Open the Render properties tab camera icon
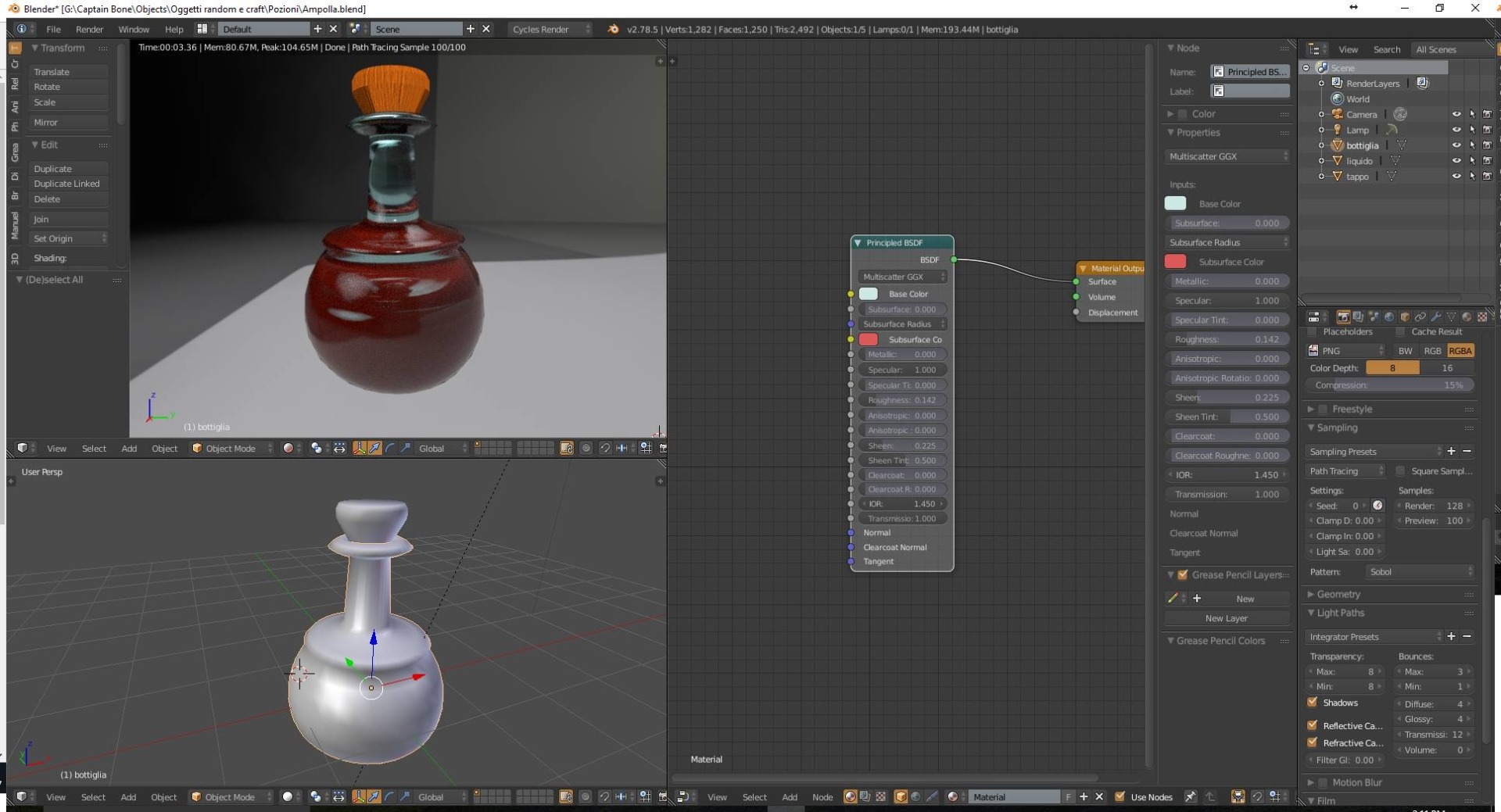 pyautogui.click(x=1343, y=317)
